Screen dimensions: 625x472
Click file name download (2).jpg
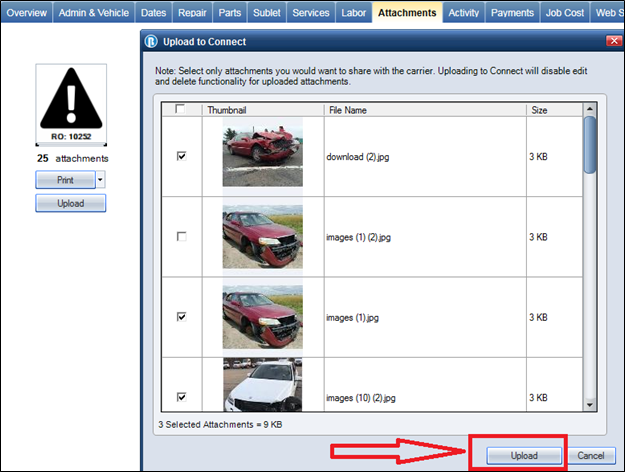358,157
